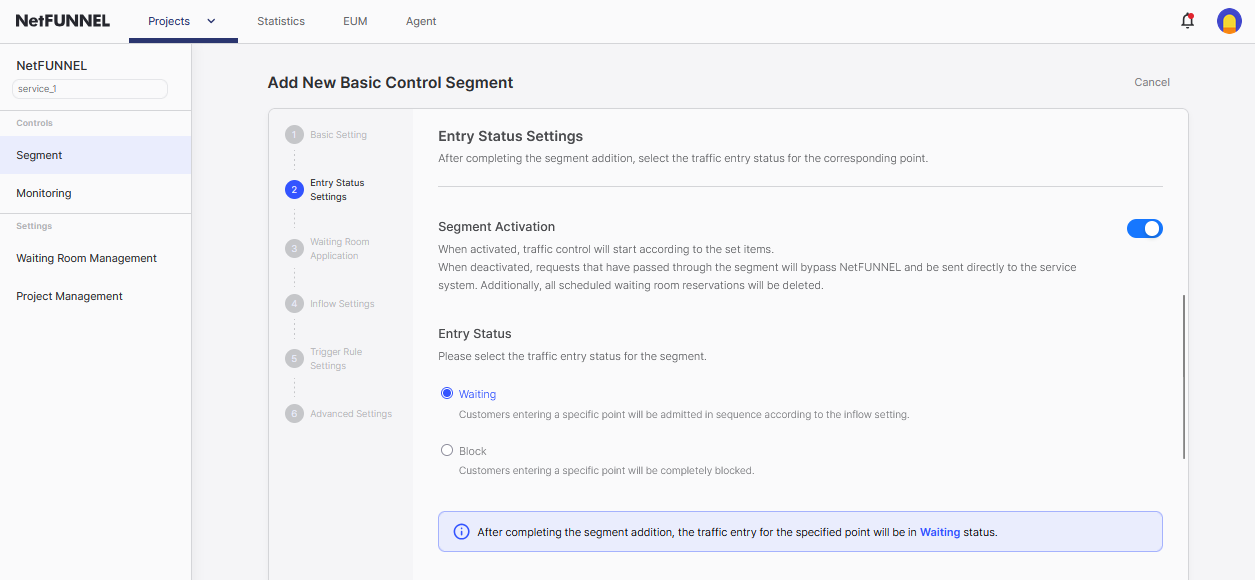Select the Waiting radio button

click(447, 393)
